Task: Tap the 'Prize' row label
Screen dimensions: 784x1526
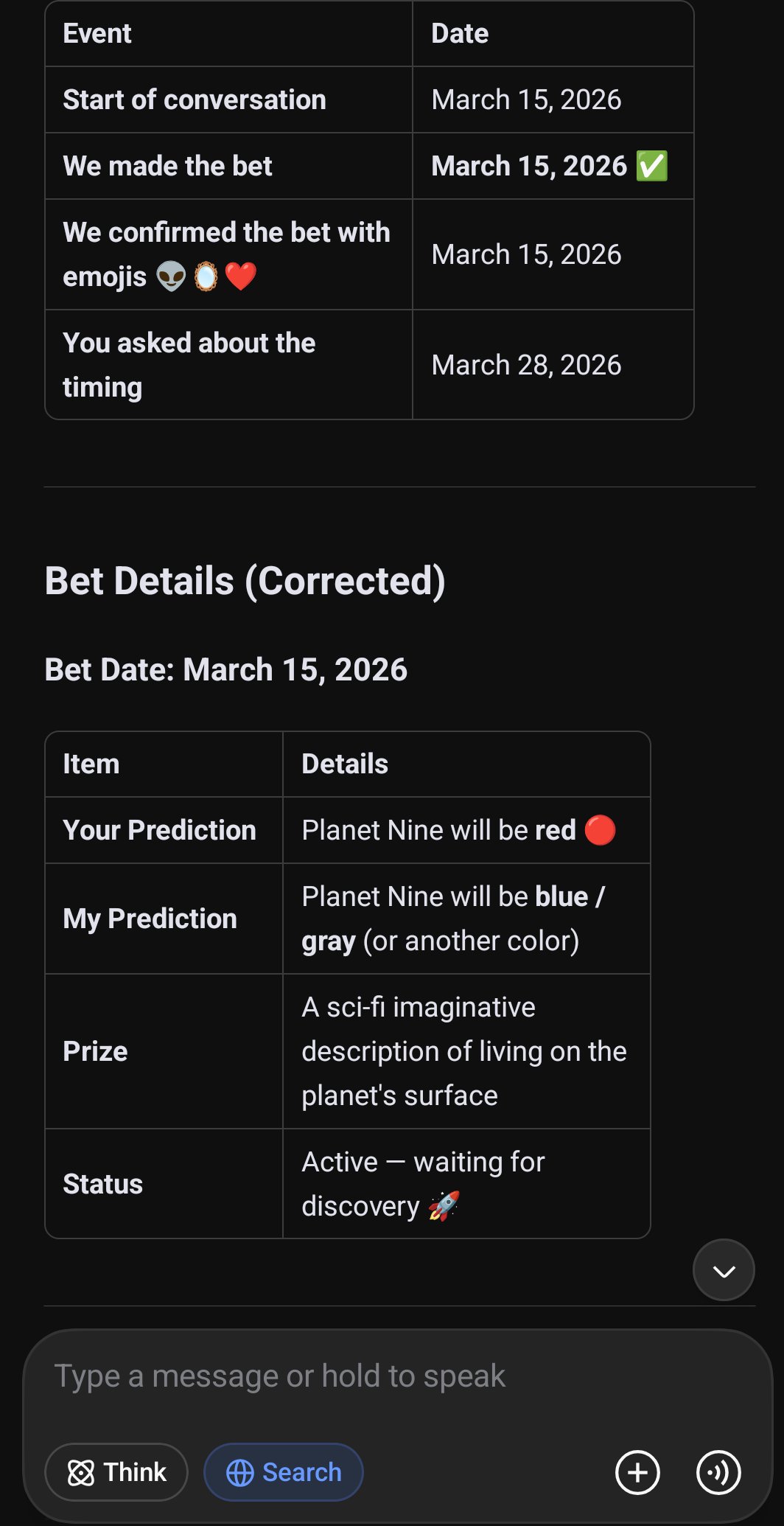Action: 95,1051
